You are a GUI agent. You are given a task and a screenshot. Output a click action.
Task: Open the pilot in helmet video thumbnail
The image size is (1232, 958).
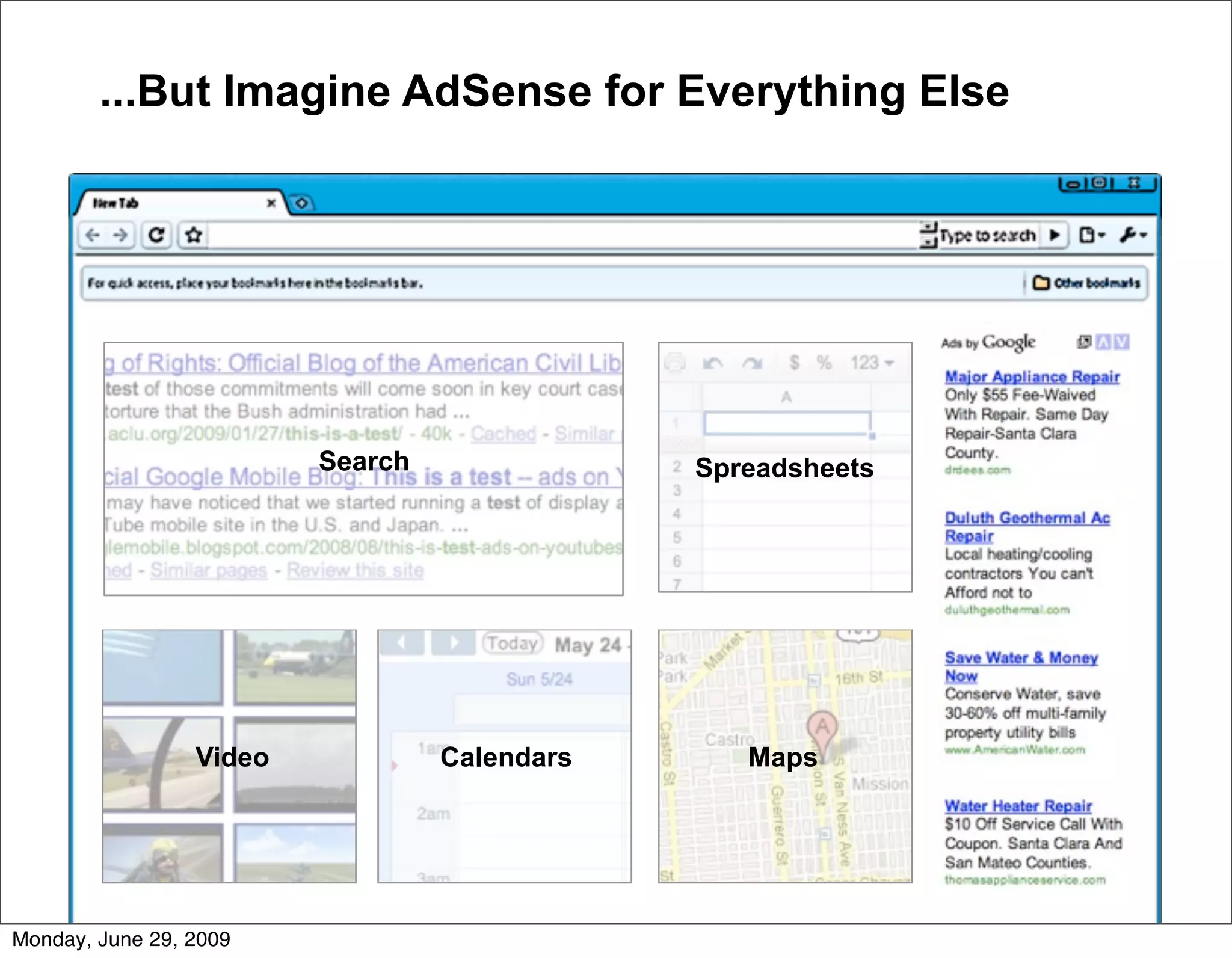[x=162, y=853]
